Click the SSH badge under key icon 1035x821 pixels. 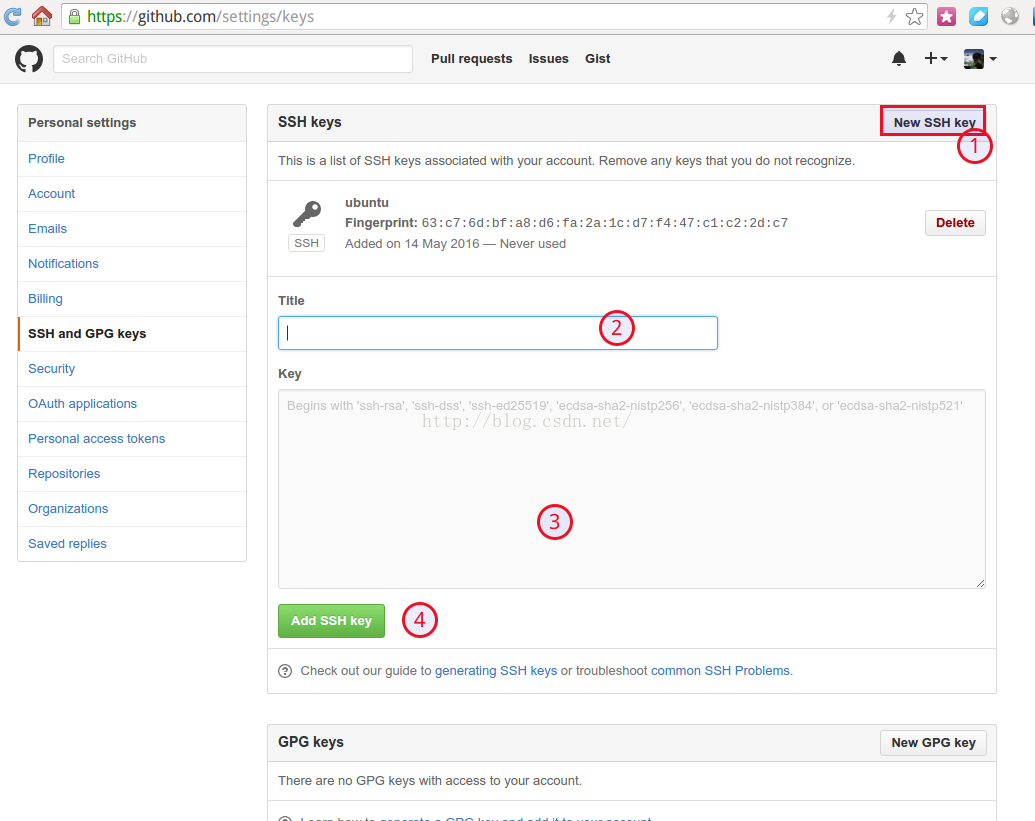point(306,244)
